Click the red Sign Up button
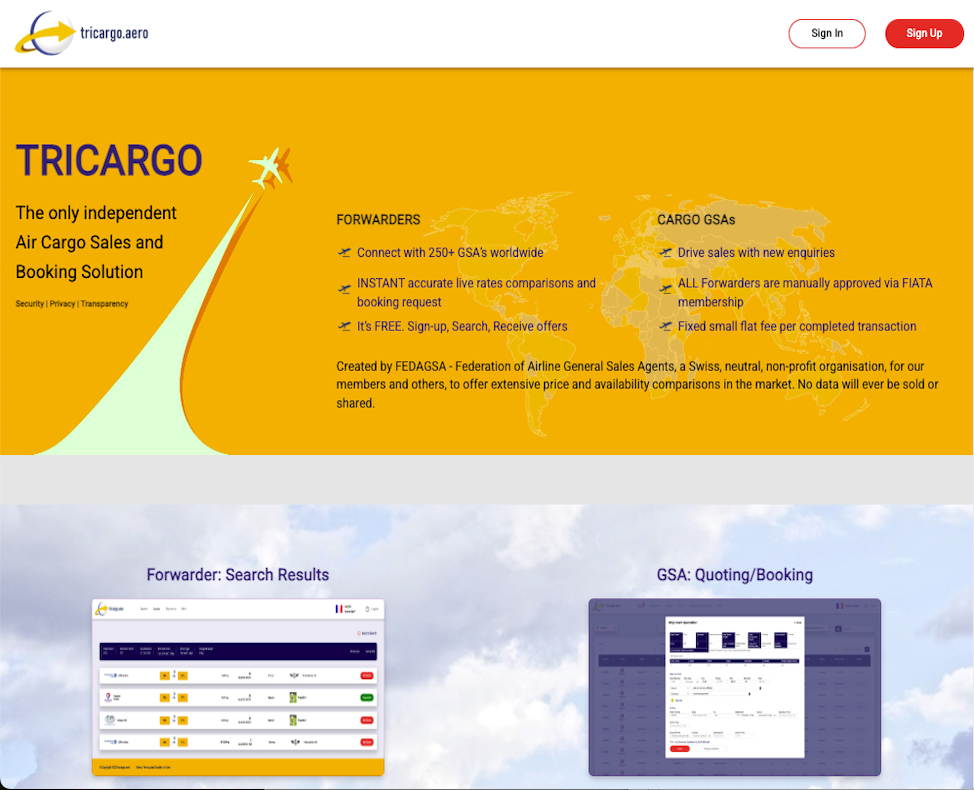Image resolution: width=974 pixels, height=790 pixels. 924,34
